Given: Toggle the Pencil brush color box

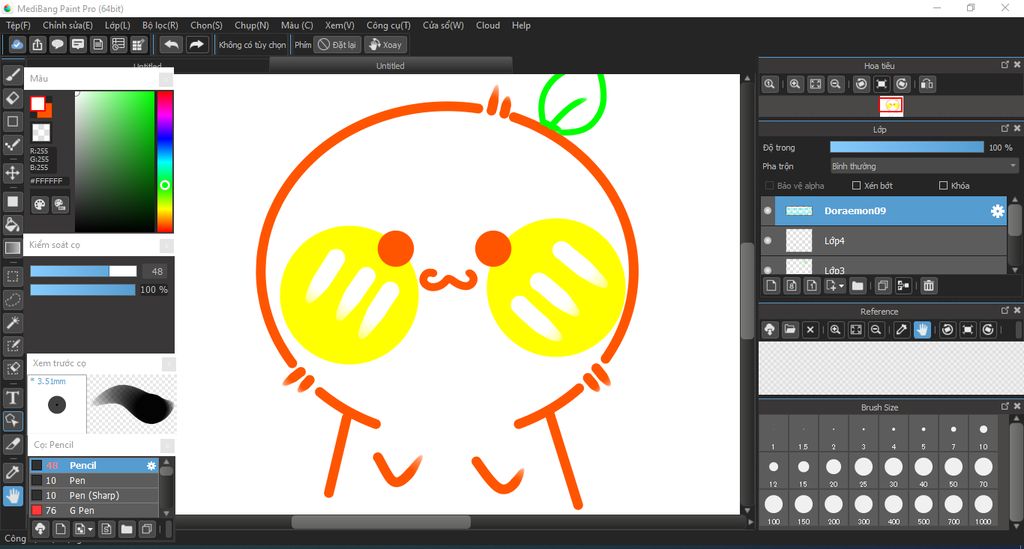Looking at the screenshot, I should point(37,465).
